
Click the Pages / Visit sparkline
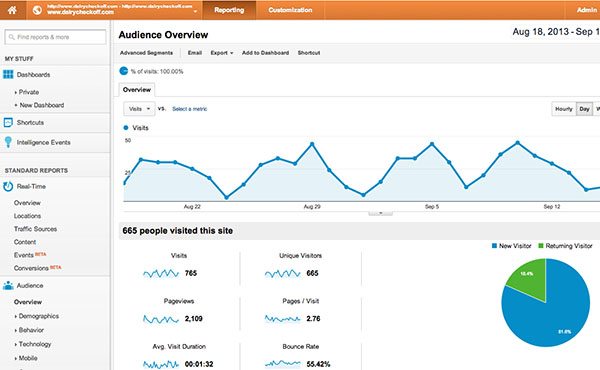[282, 318]
